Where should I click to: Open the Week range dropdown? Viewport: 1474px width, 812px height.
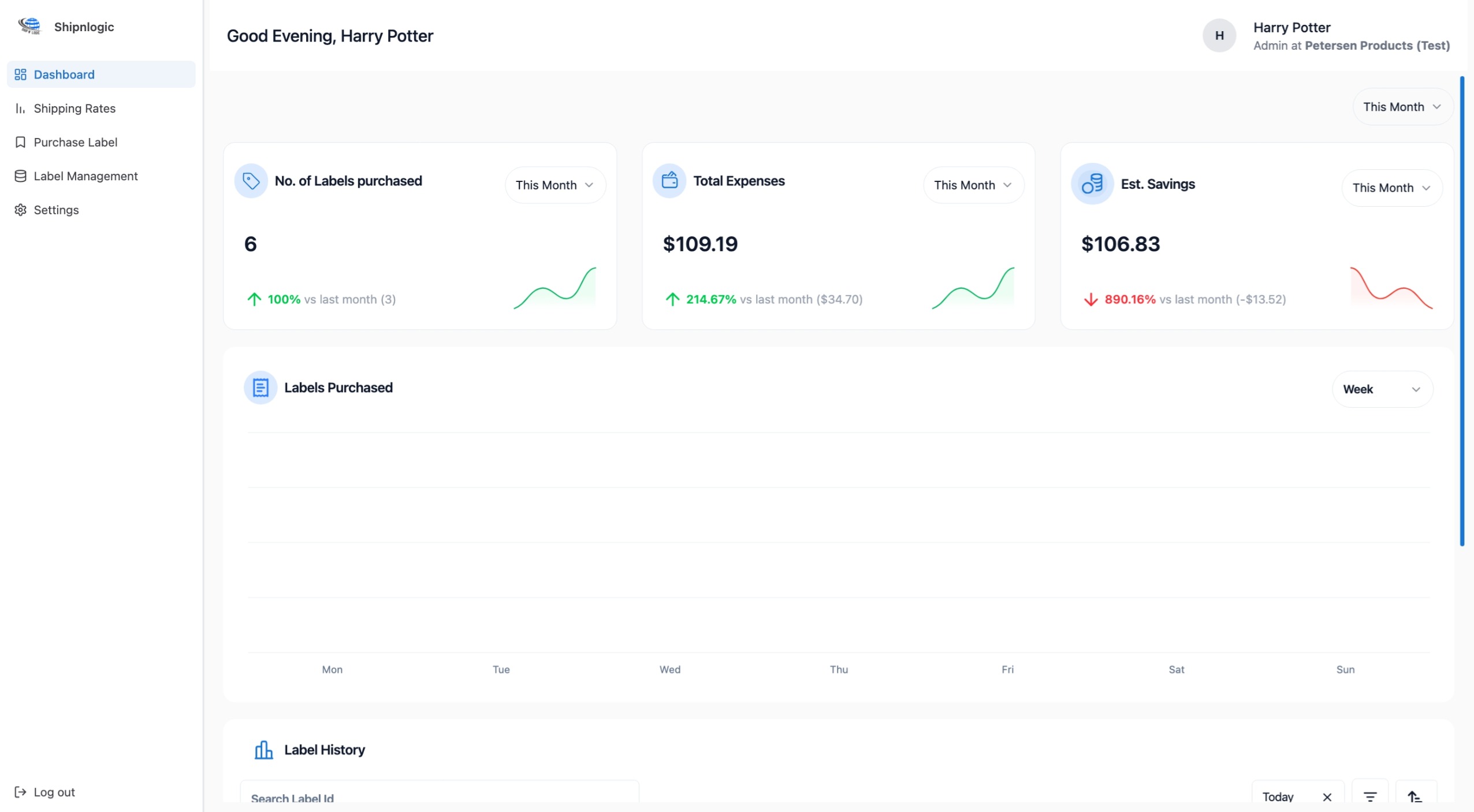pos(1382,389)
